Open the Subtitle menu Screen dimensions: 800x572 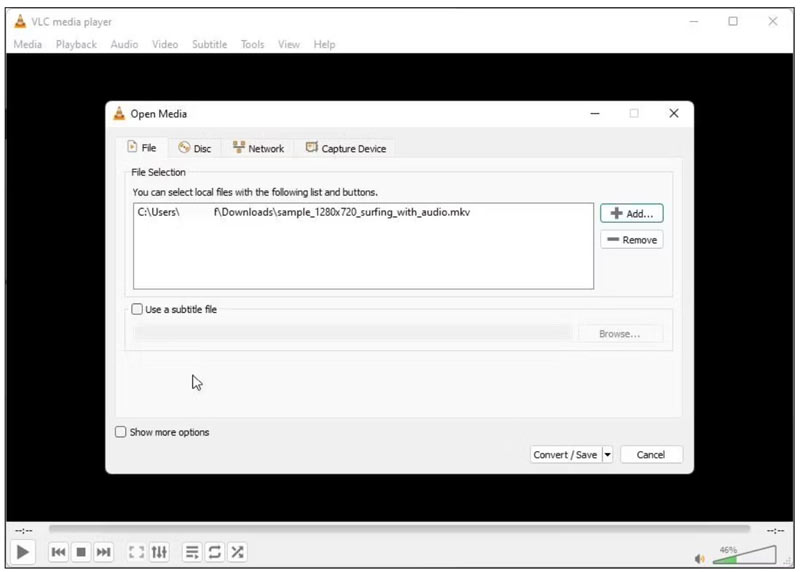click(x=209, y=44)
